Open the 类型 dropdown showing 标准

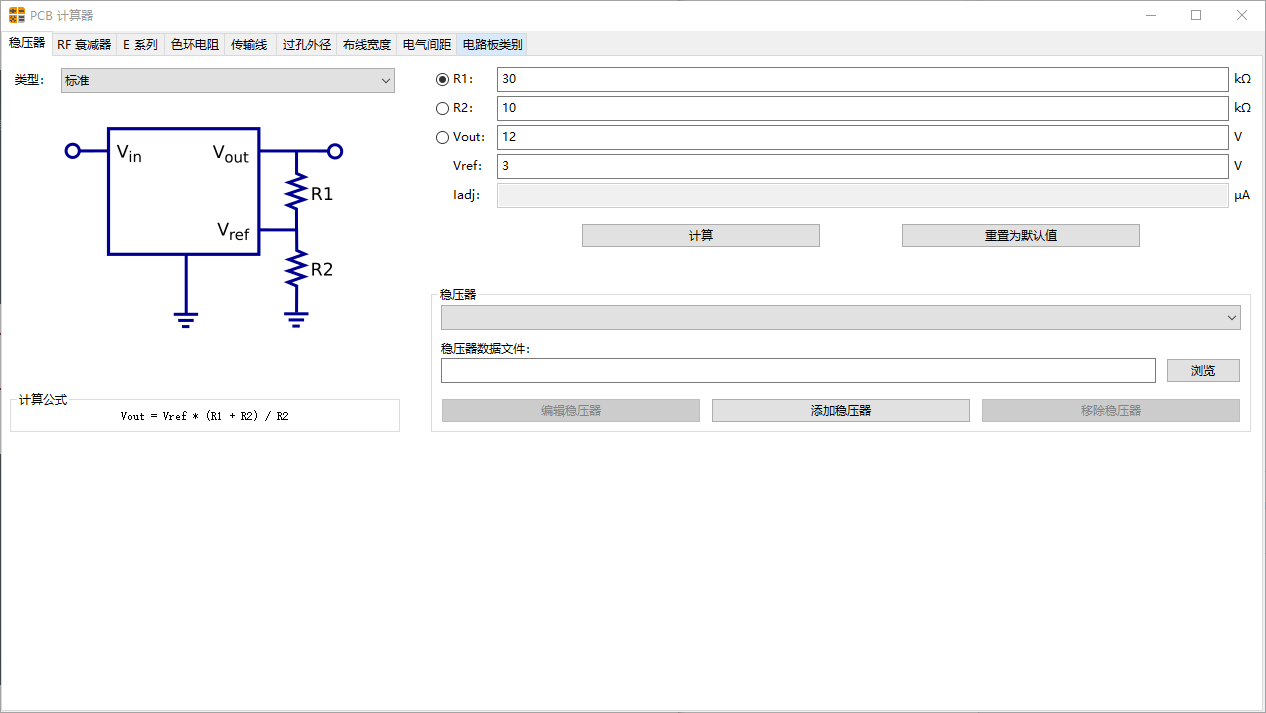[228, 81]
